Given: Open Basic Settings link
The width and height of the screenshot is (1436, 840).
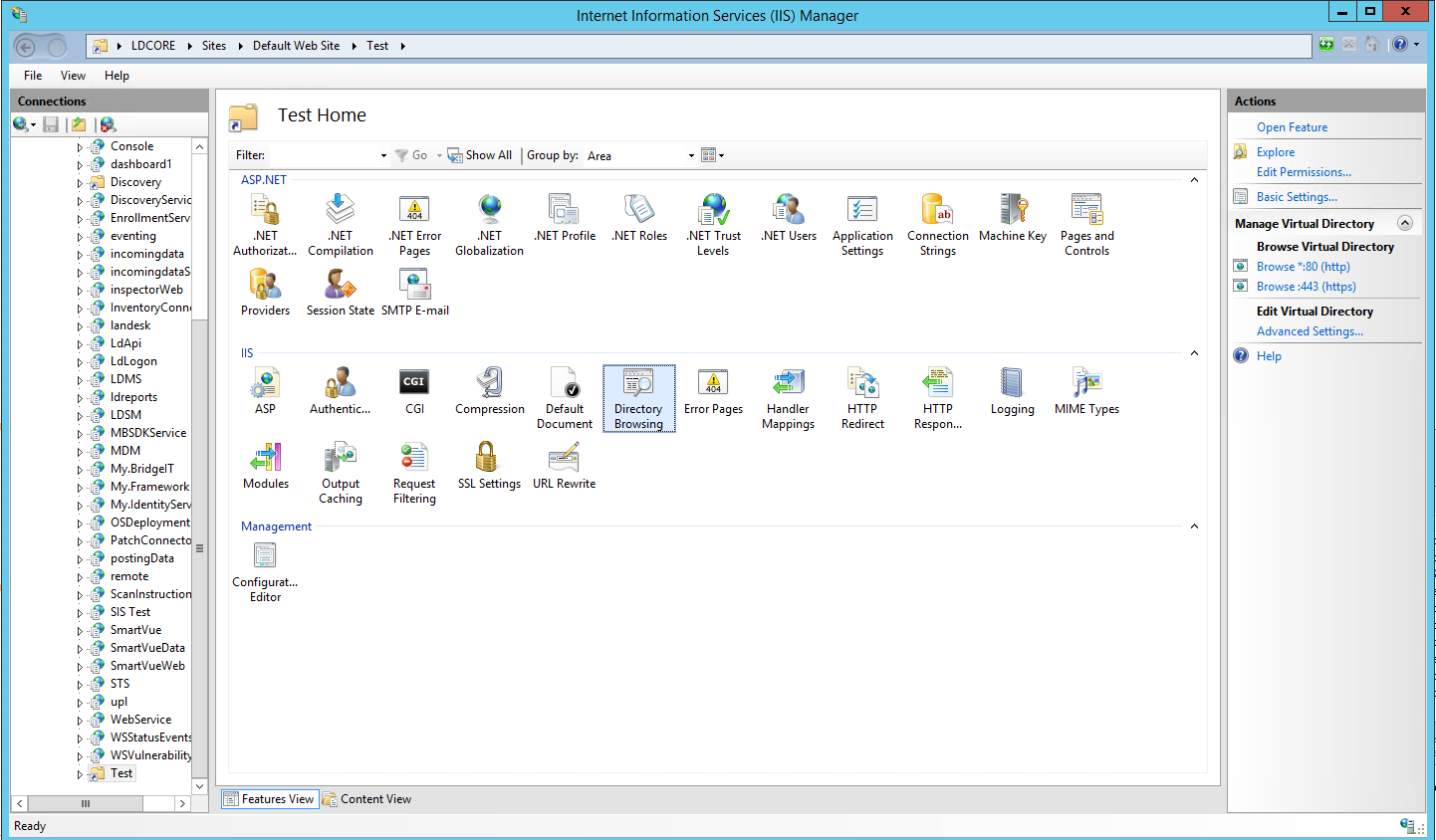Looking at the screenshot, I should [x=1297, y=197].
